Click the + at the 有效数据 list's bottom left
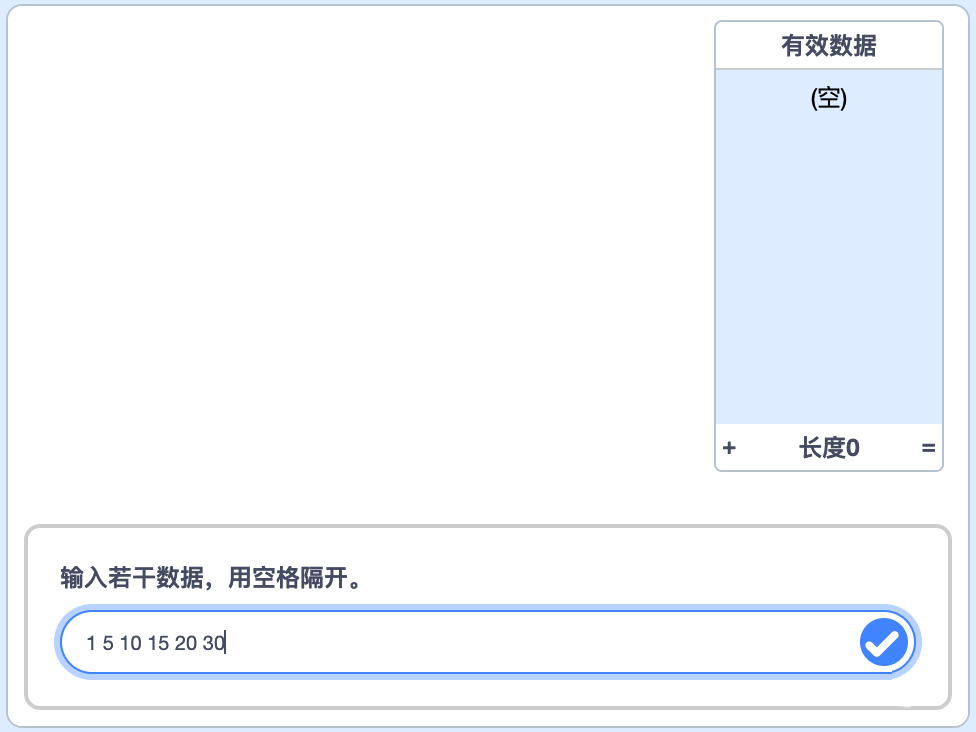976x732 pixels. 729,448
